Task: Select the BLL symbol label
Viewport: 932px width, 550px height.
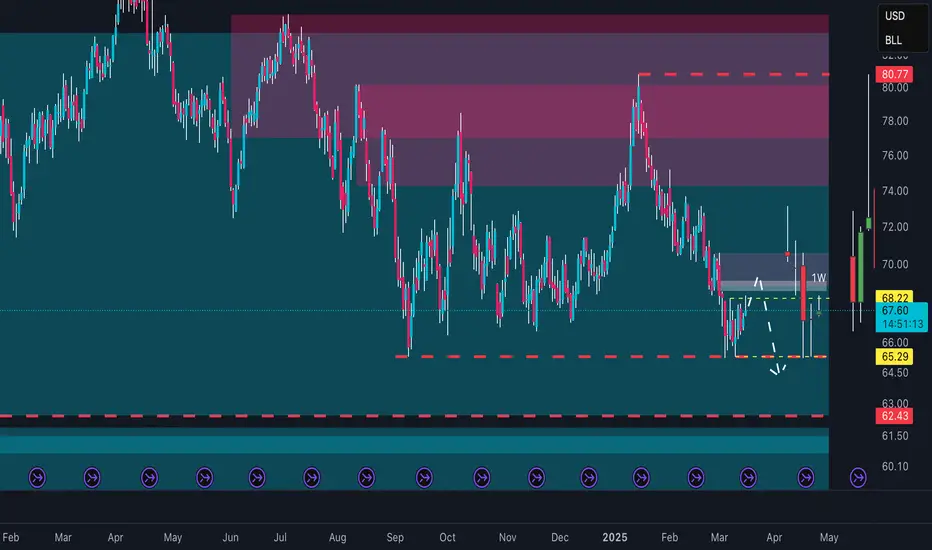Action: pos(893,40)
